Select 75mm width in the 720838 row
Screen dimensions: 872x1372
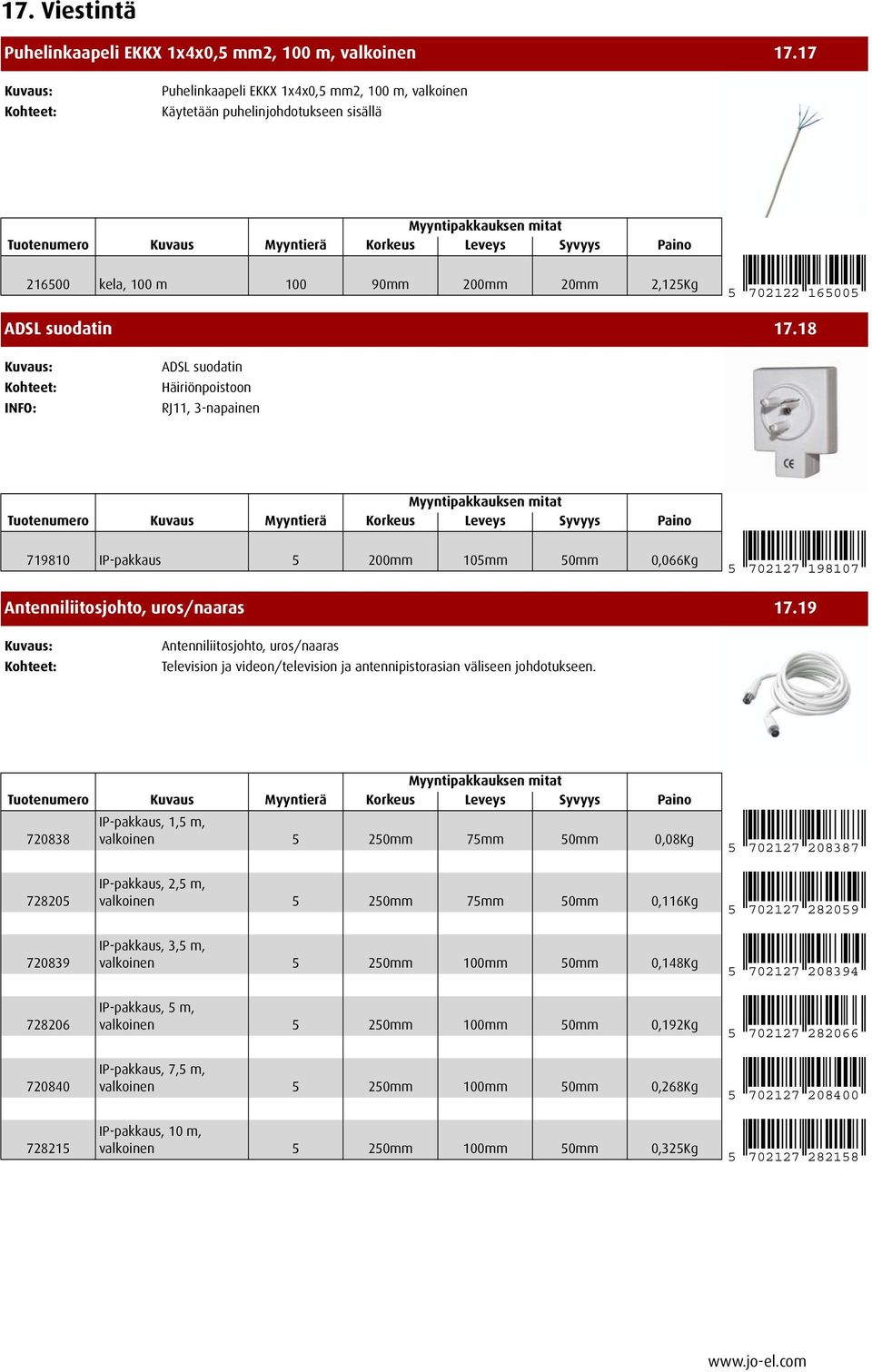(485, 839)
